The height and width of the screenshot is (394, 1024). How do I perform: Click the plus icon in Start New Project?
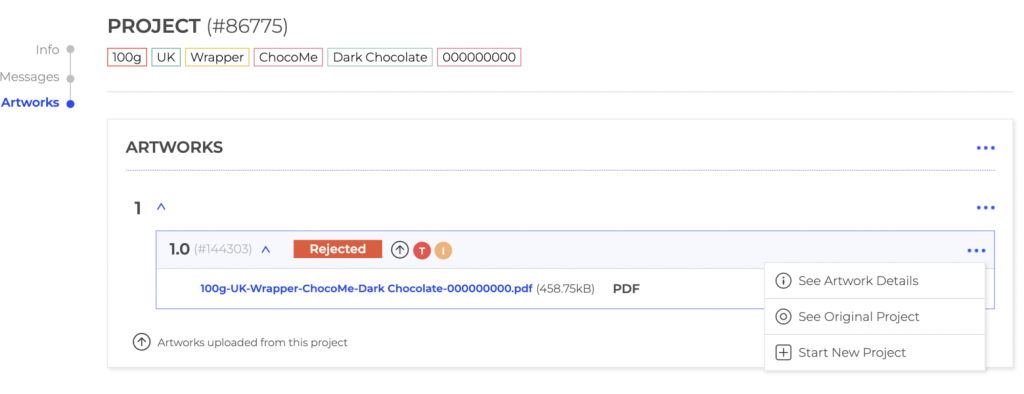(x=782, y=353)
